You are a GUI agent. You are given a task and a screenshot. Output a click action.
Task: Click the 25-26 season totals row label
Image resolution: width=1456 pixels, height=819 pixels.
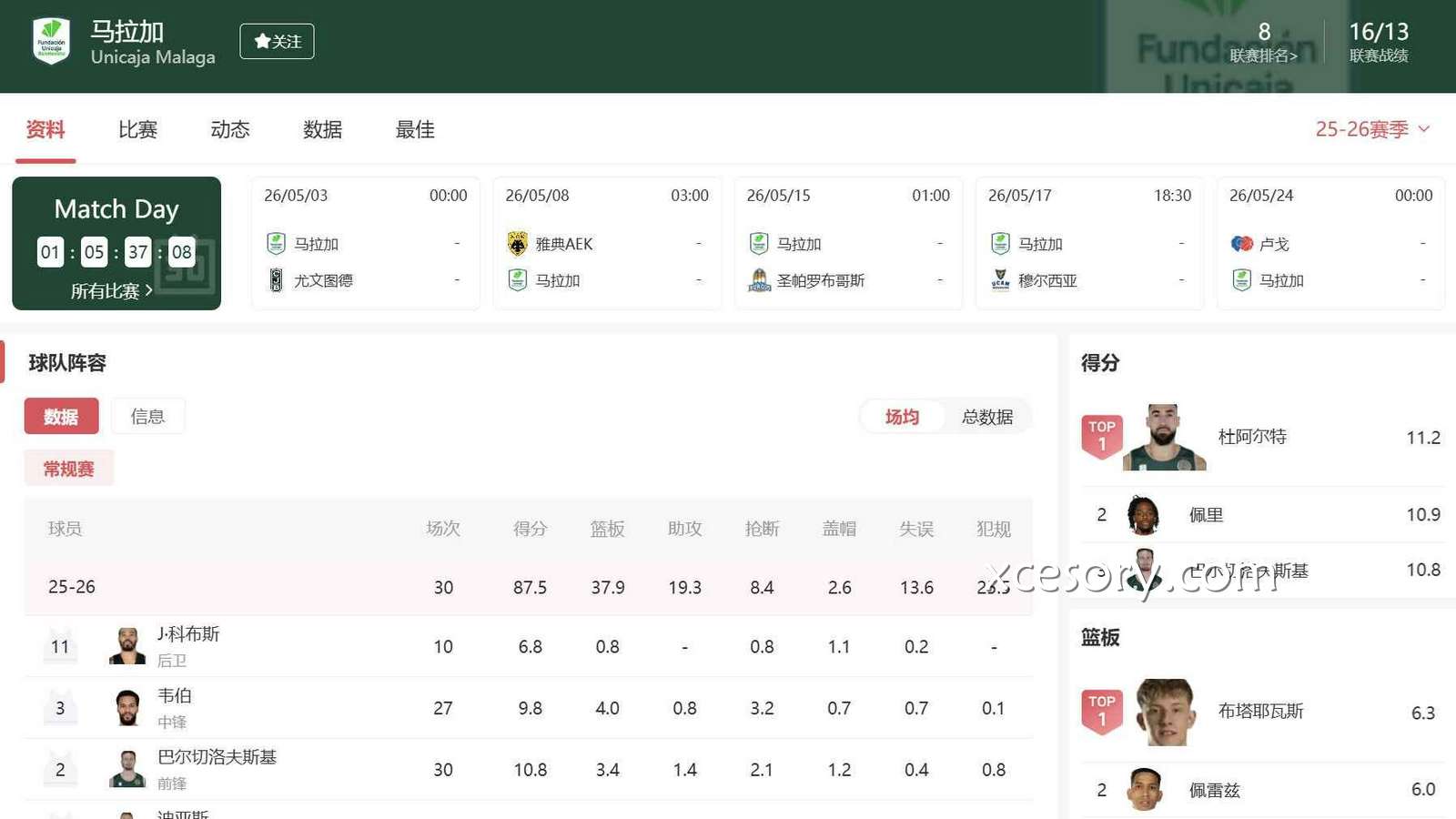click(72, 587)
